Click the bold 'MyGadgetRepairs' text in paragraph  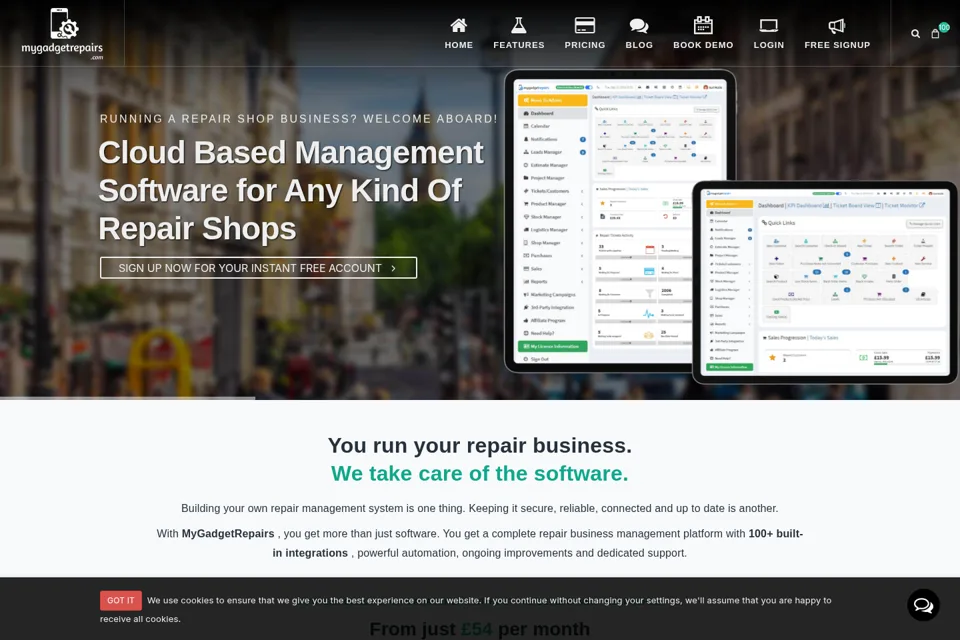pos(228,533)
